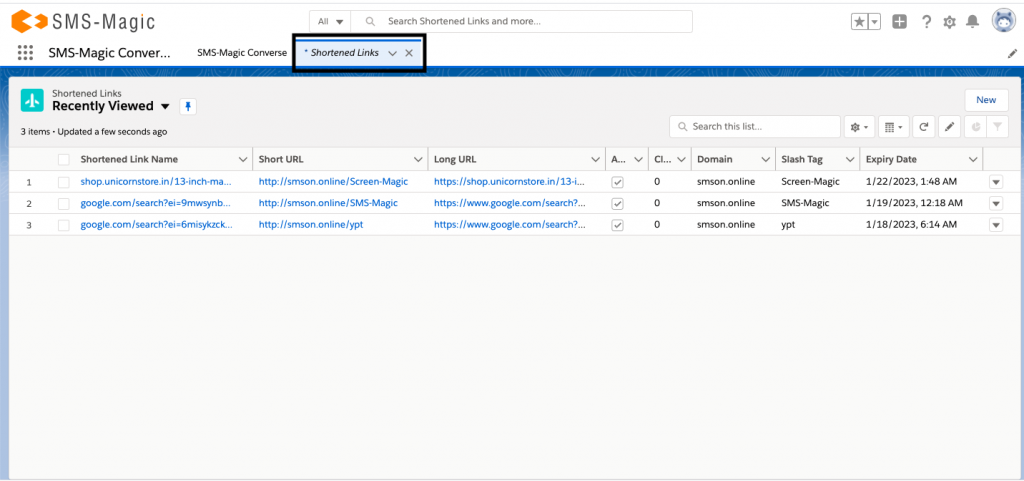Click expiry date 1/18/2023, 6:14 AM
This screenshot has height=481, width=1024.
pos(911,225)
